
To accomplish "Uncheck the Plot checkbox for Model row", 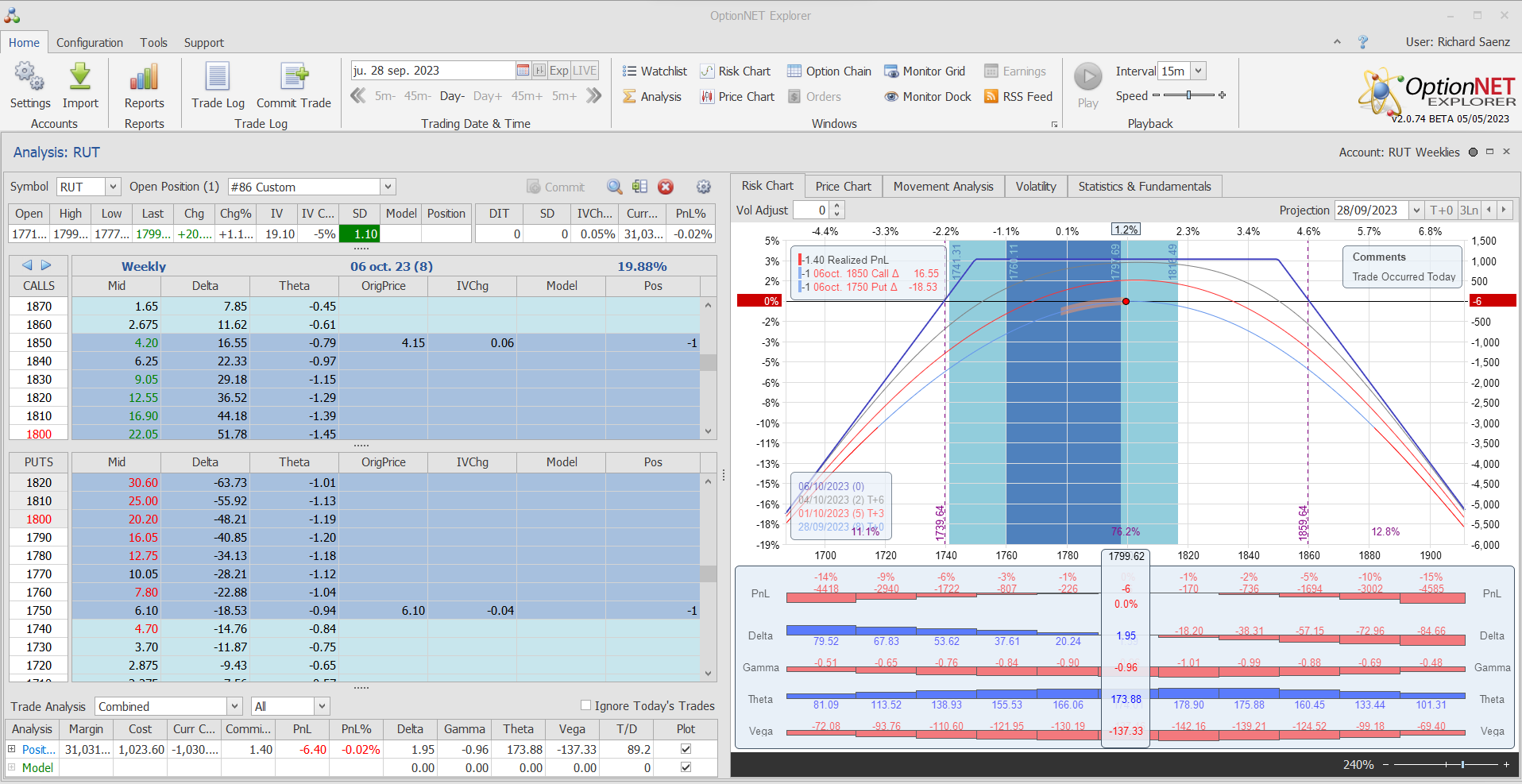I will point(686,767).
